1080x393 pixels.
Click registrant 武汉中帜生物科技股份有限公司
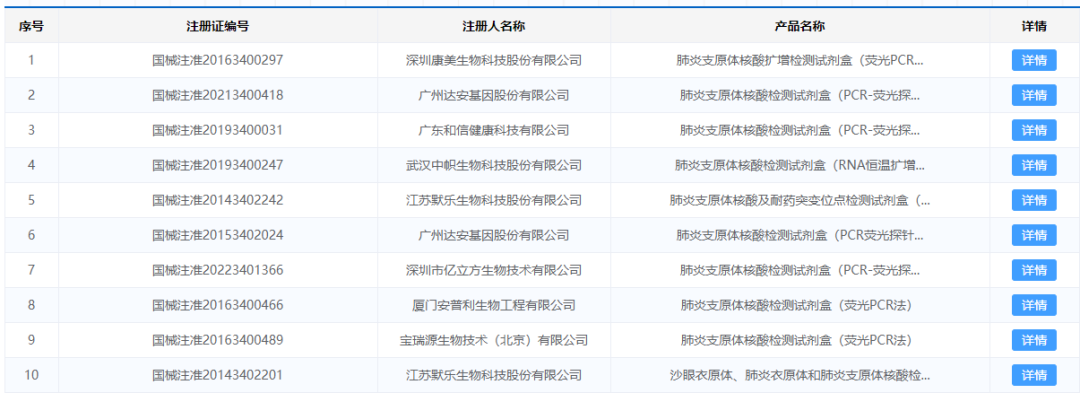[x=494, y=165]
